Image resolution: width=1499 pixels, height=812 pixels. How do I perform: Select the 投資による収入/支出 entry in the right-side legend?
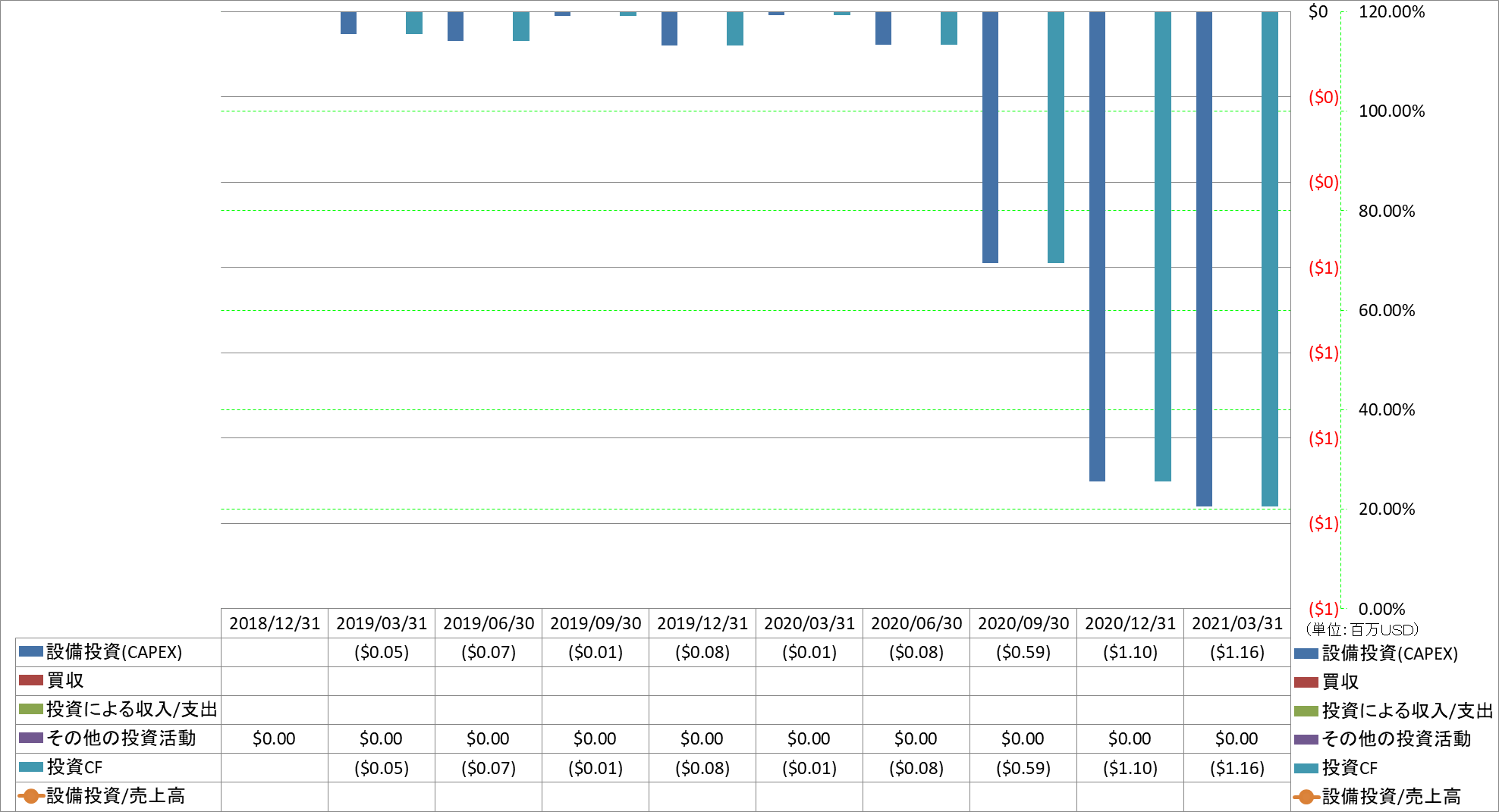[1394, 710]
